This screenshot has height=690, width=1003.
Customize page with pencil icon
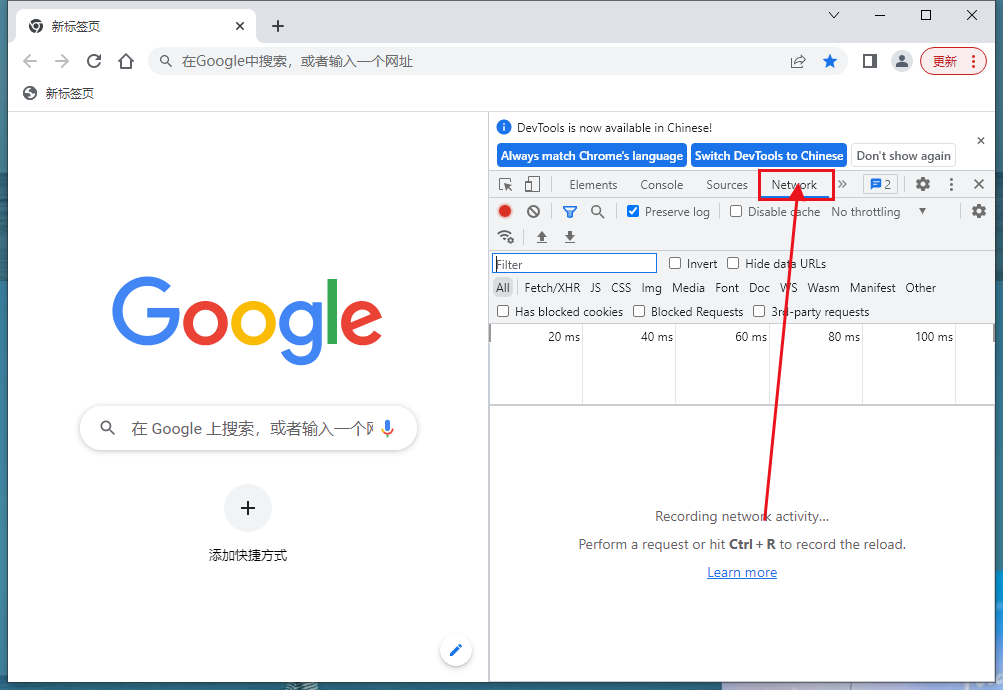(x=456, y=650)
